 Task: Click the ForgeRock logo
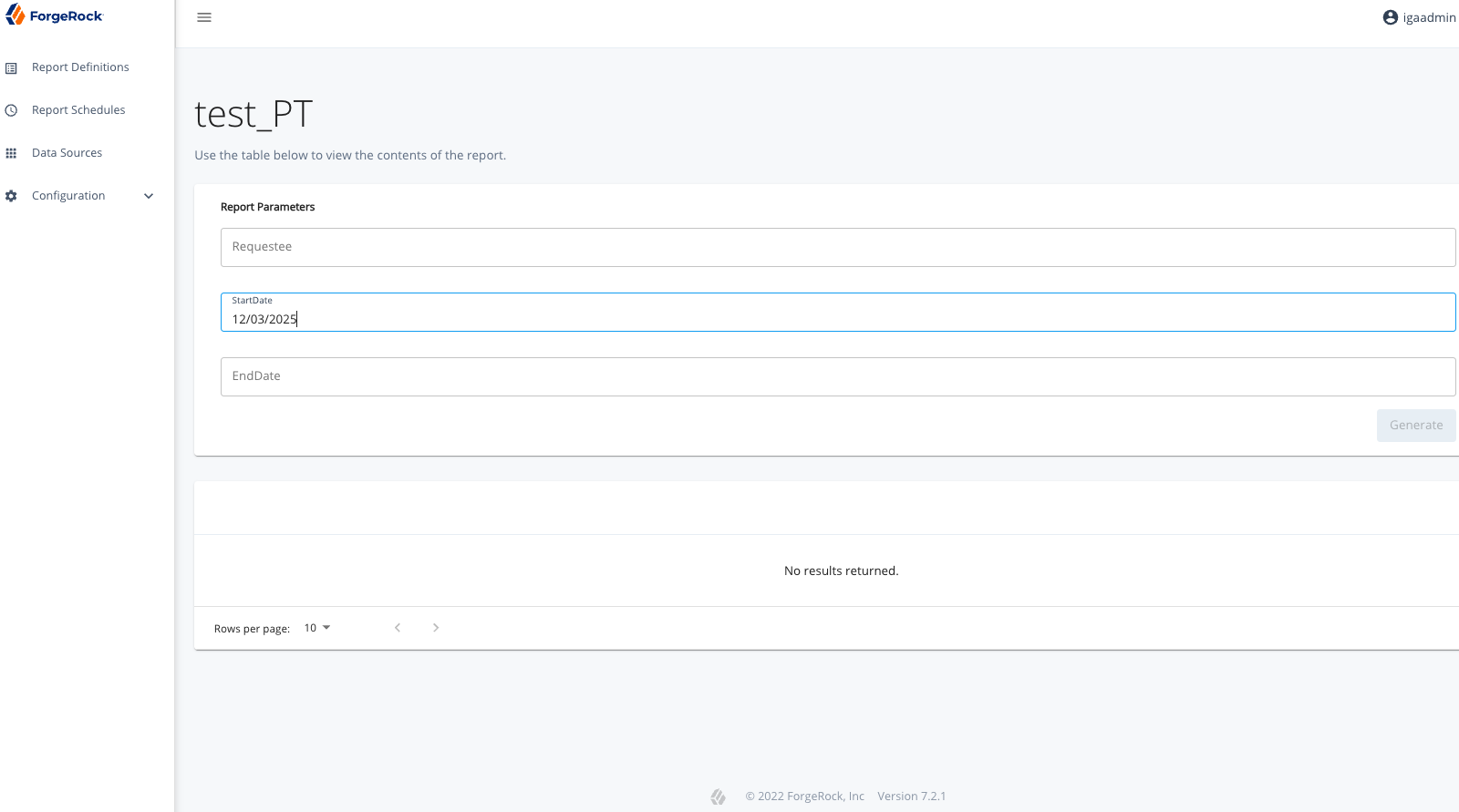point(55,15)
